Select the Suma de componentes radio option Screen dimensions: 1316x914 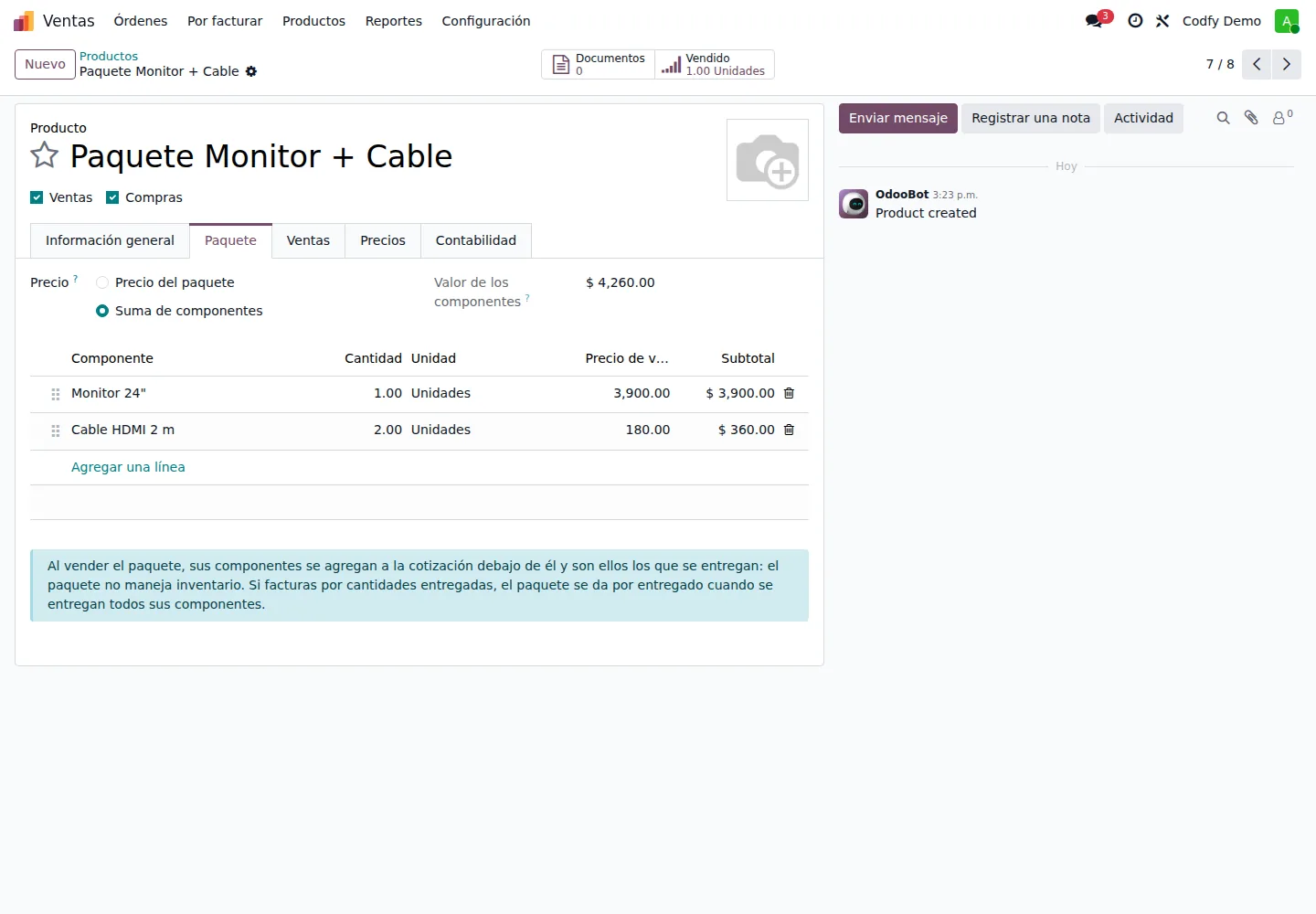102,311
